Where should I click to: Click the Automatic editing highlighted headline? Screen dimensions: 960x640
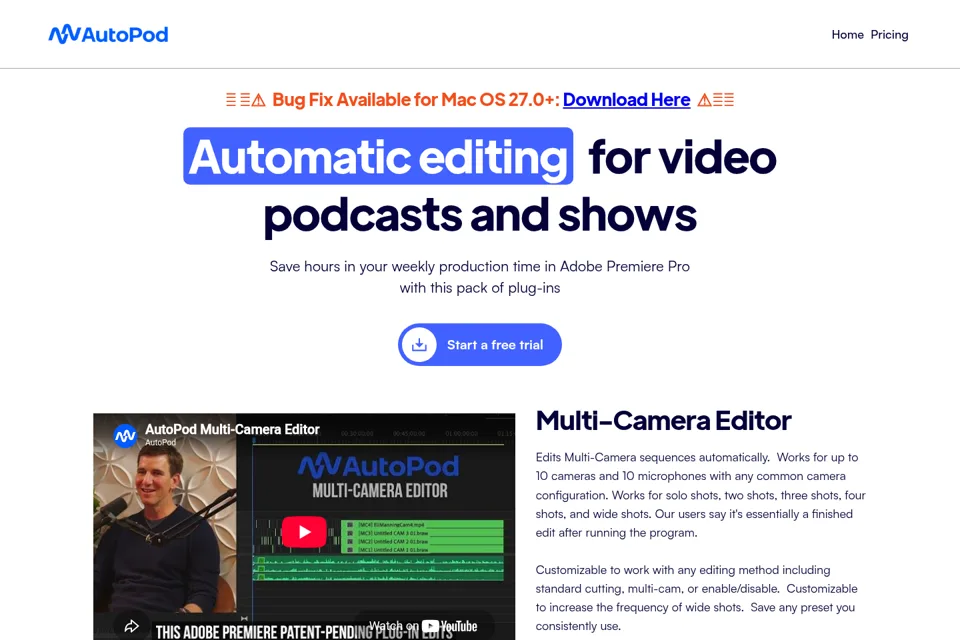coord(378,156)
